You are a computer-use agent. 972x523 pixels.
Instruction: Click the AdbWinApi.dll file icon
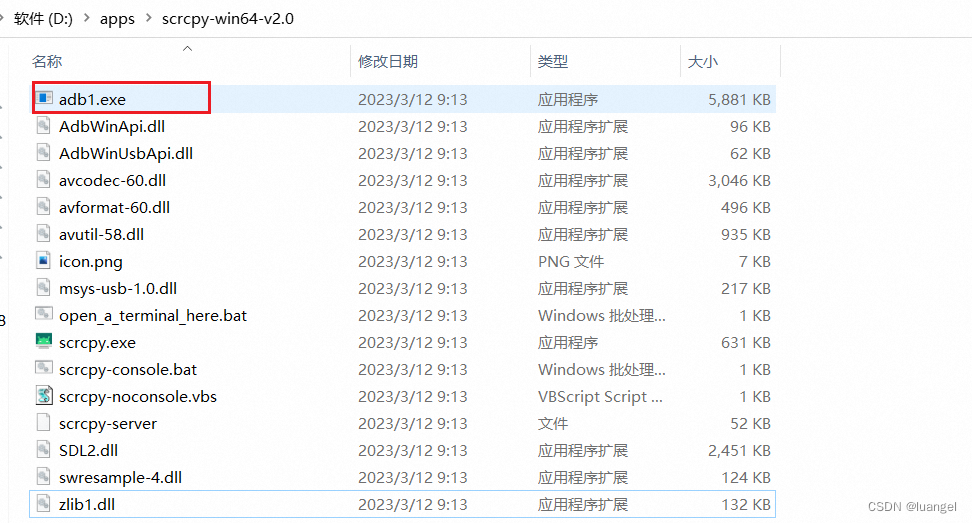click(43, 126)
